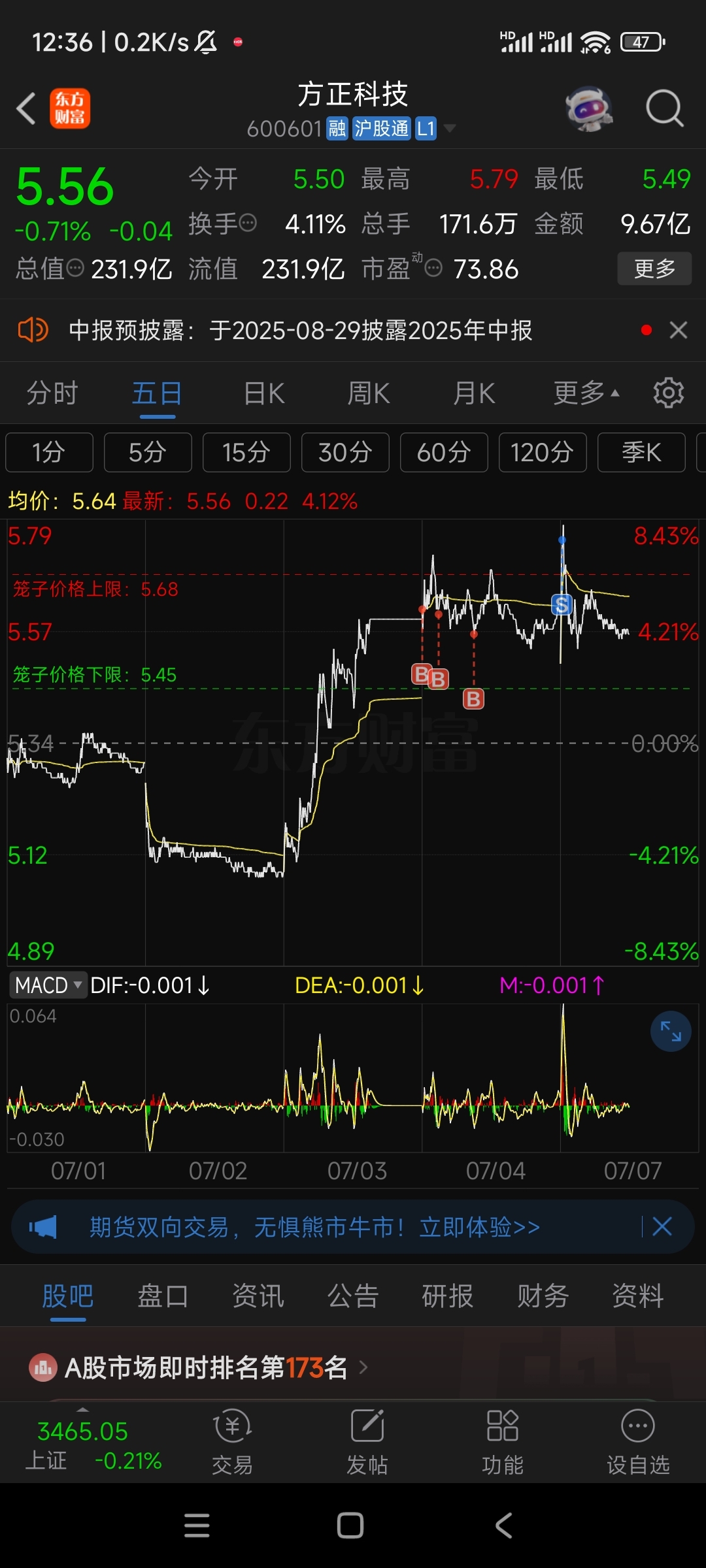Tap the blue S sell marker
Viewport: 706px width, 1568px height.
pos(562,605)
